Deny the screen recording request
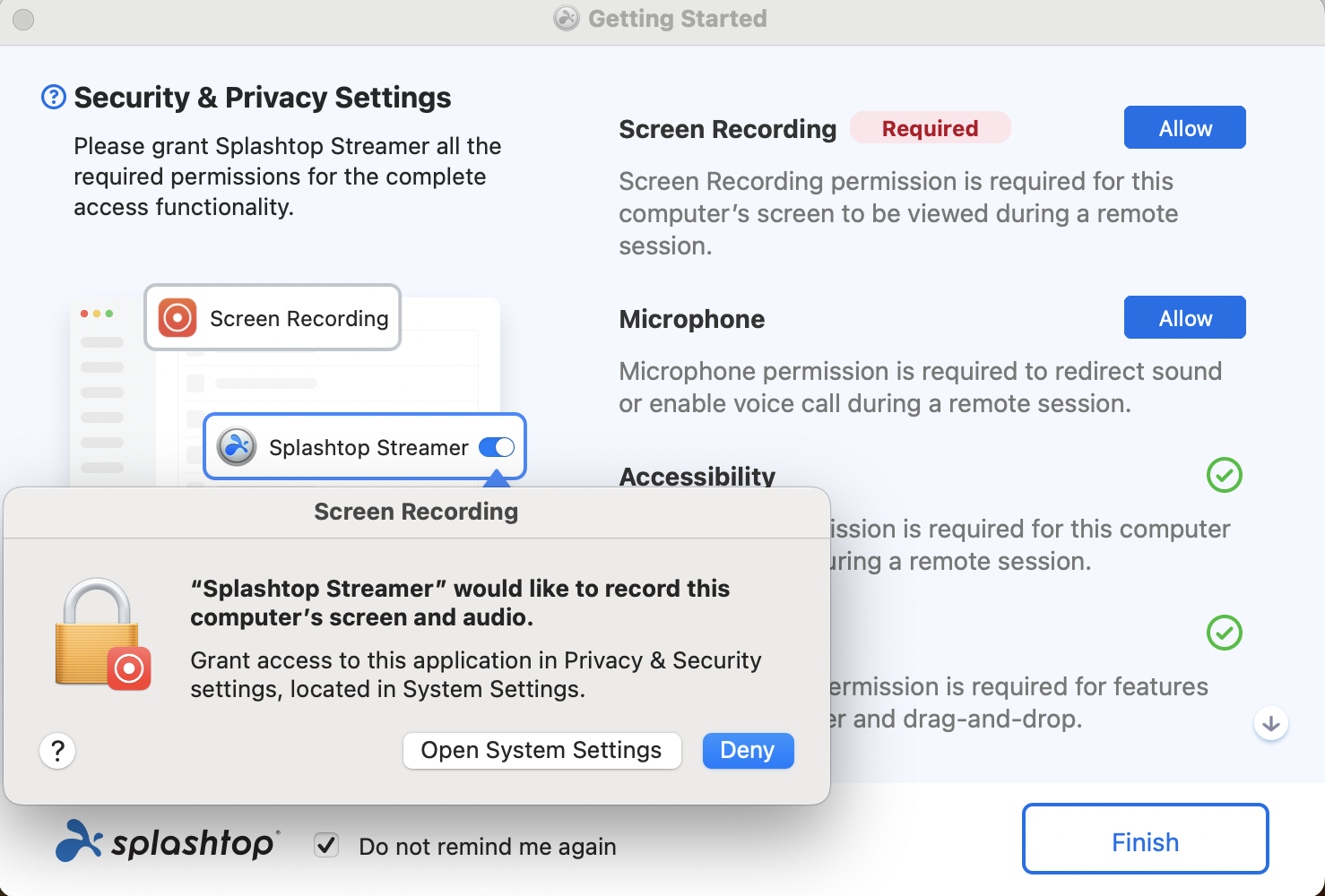The image size is (1325, 896). coord(748,751)
